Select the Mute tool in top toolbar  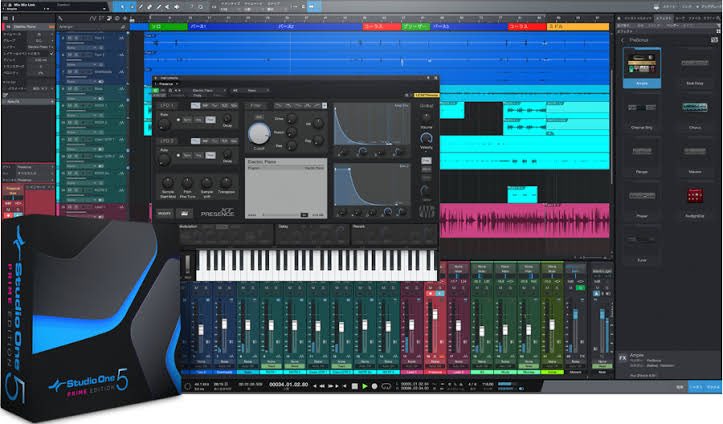[x=167, y=7]
